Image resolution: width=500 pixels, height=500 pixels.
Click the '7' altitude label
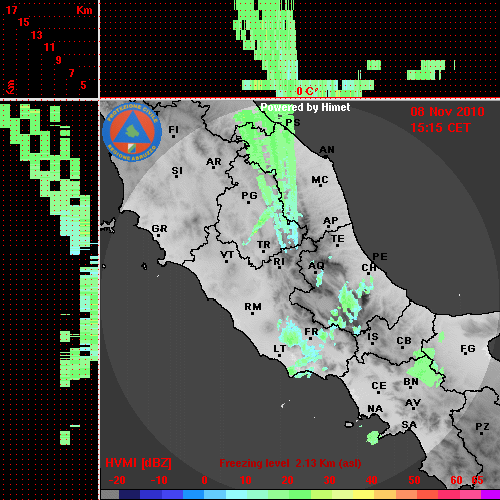pyautogui.click(x=71, y=73)
